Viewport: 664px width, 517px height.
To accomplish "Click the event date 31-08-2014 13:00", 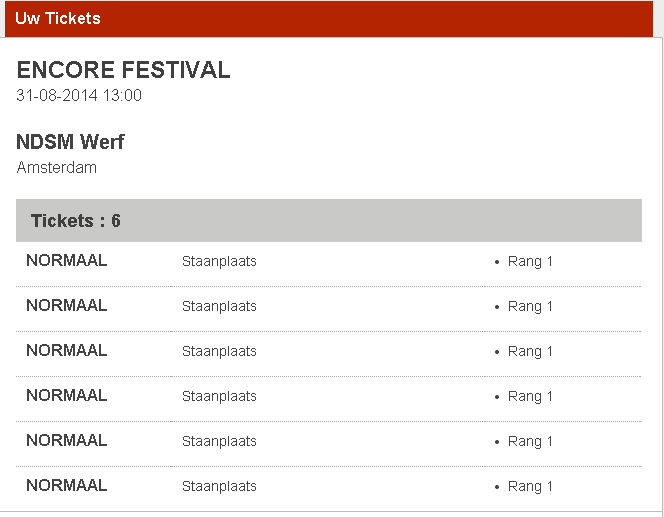I will pos(79,96).
